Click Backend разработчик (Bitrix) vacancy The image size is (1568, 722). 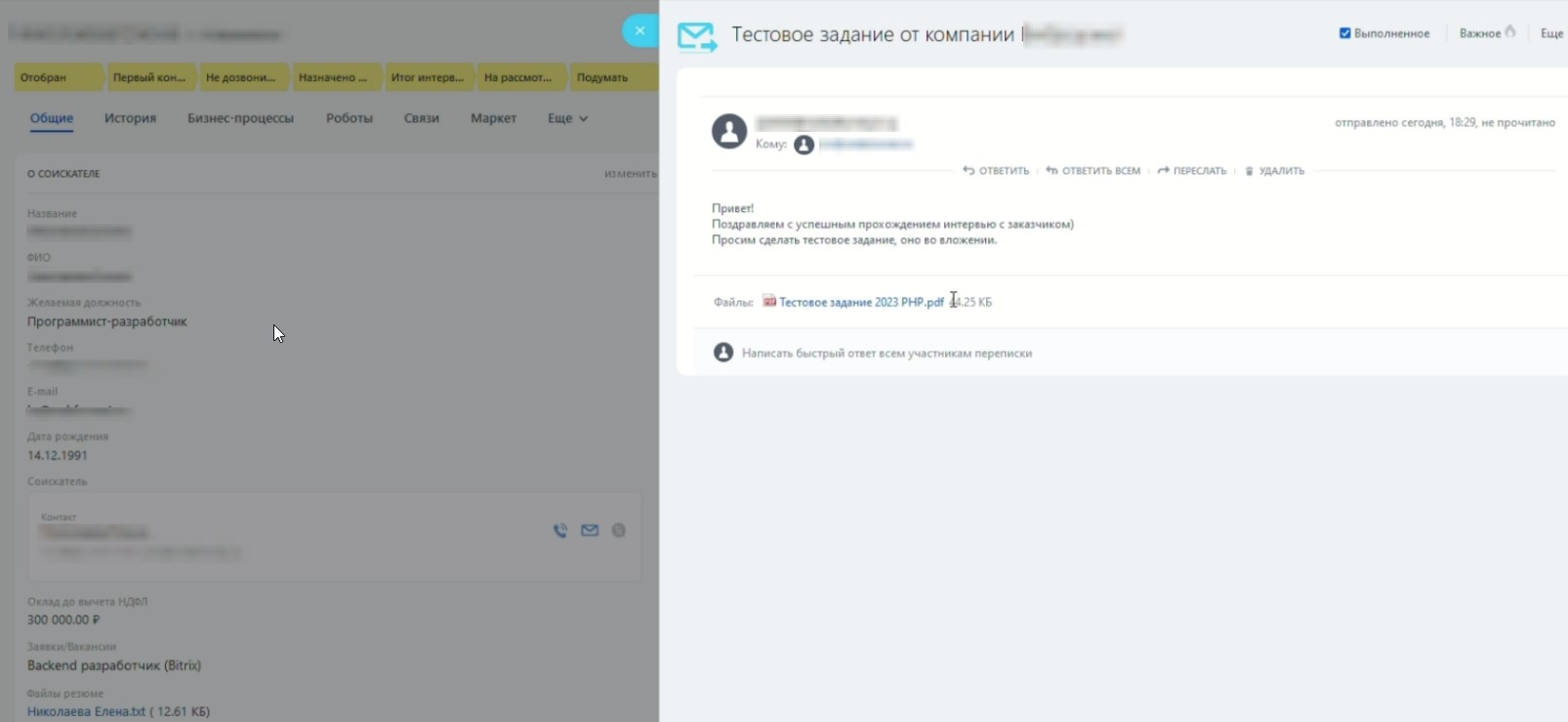[x=114, y=665]
